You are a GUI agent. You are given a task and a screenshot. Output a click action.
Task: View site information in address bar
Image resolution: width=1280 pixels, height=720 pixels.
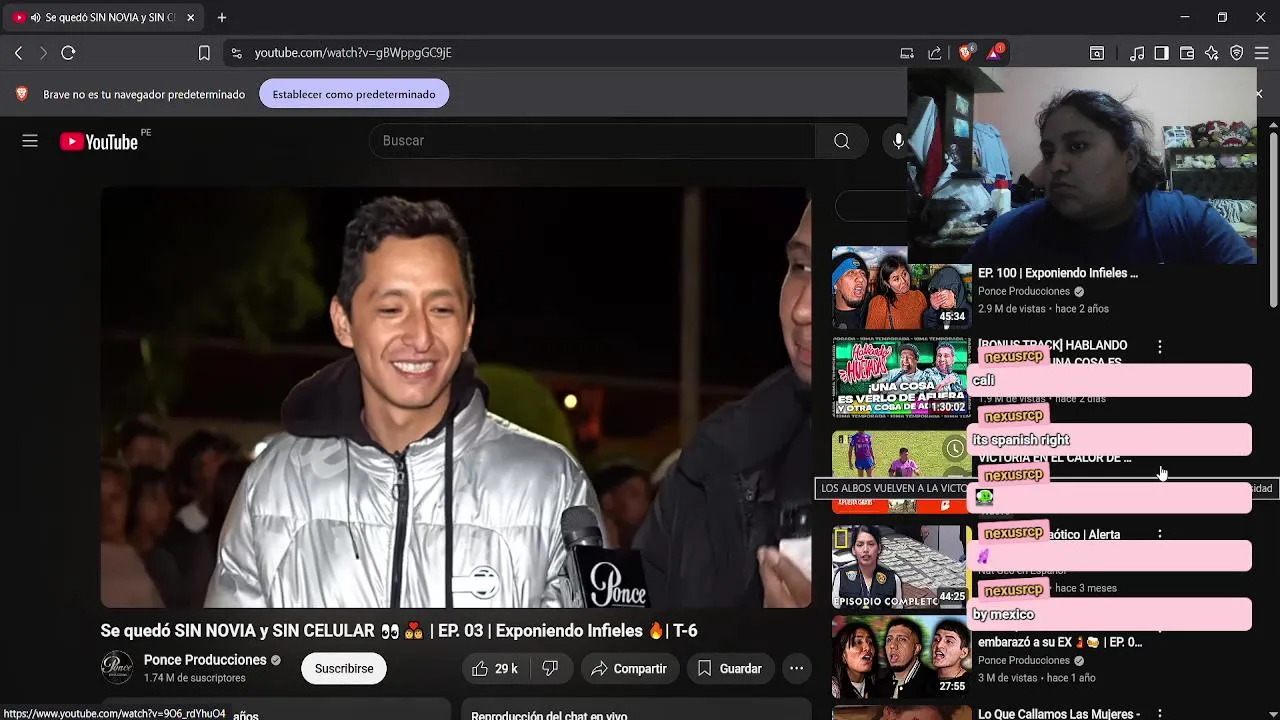[x=236, y=53]
